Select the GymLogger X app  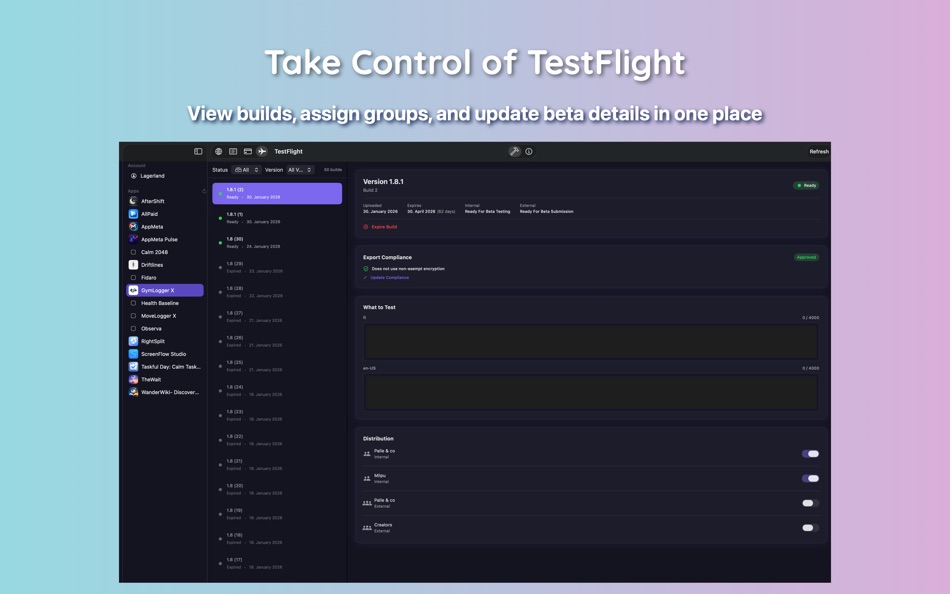click(x=165, y=290)
